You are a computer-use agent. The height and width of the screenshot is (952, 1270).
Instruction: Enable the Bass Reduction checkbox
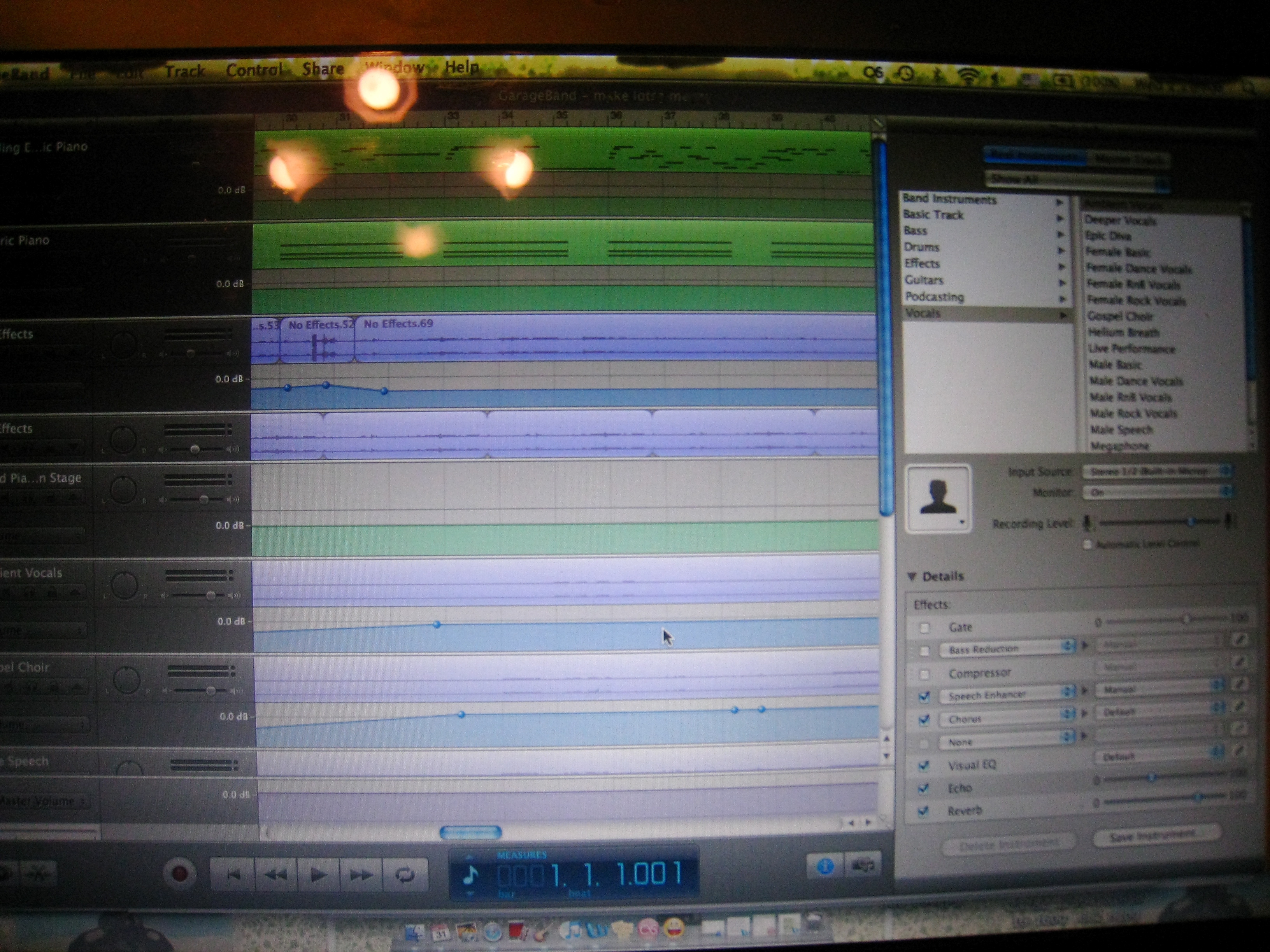[924, 651]
